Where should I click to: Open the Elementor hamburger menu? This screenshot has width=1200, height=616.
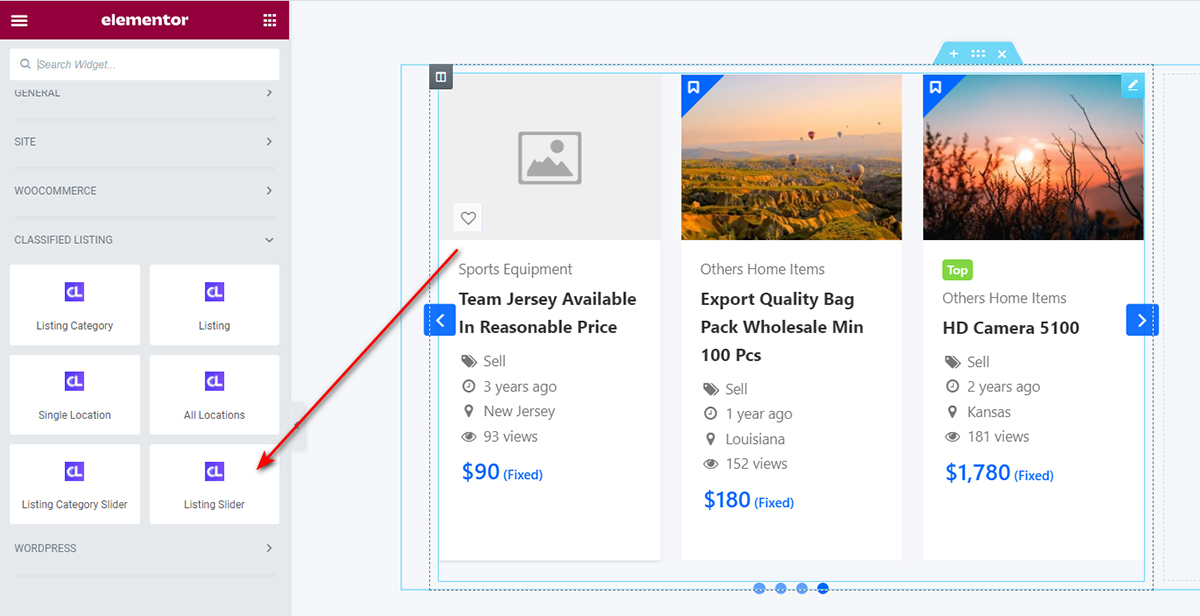19,20
